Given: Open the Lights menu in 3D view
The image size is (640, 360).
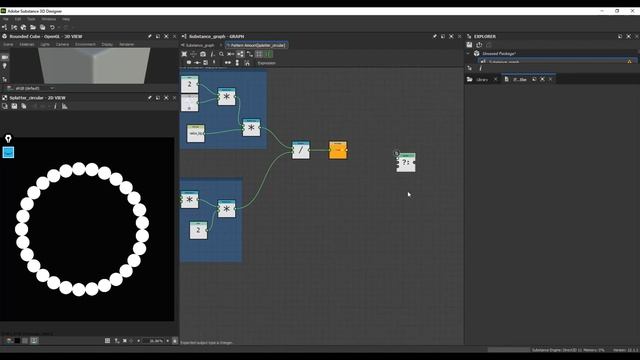Looking at the screenshot, I should [x=45, y=44].
